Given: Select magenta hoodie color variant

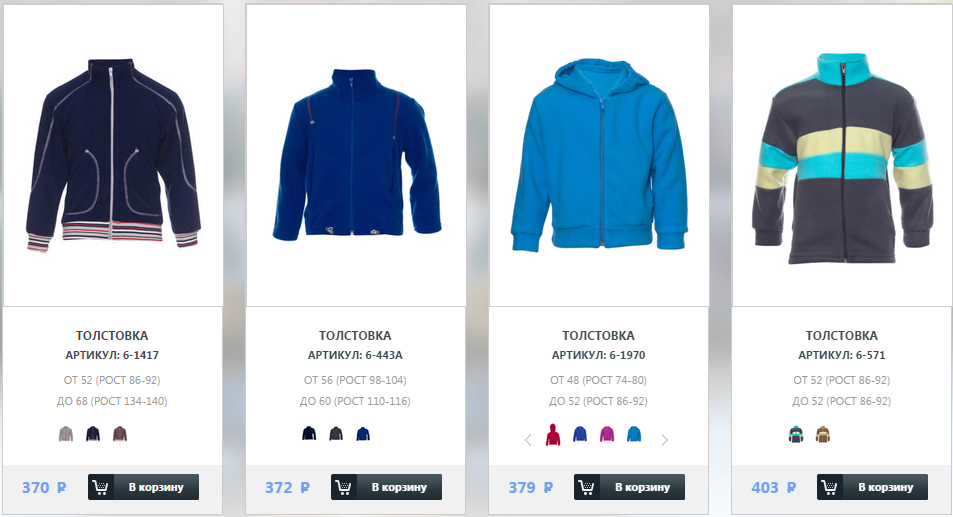Looking at the screenshot, I should [607, 434].
